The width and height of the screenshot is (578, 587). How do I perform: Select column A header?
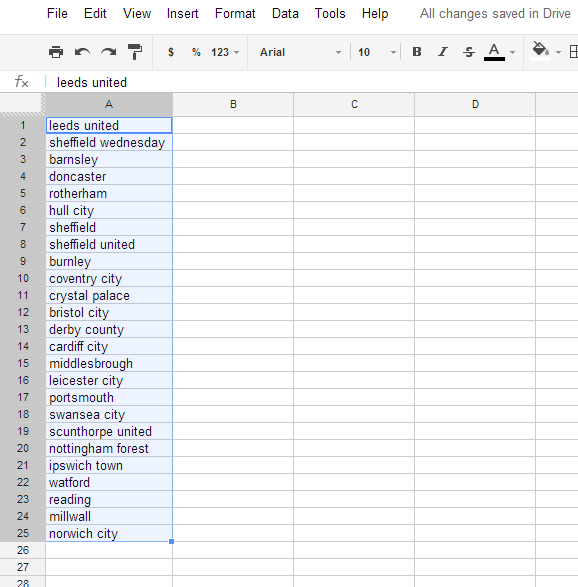click(x=109, y=104)
